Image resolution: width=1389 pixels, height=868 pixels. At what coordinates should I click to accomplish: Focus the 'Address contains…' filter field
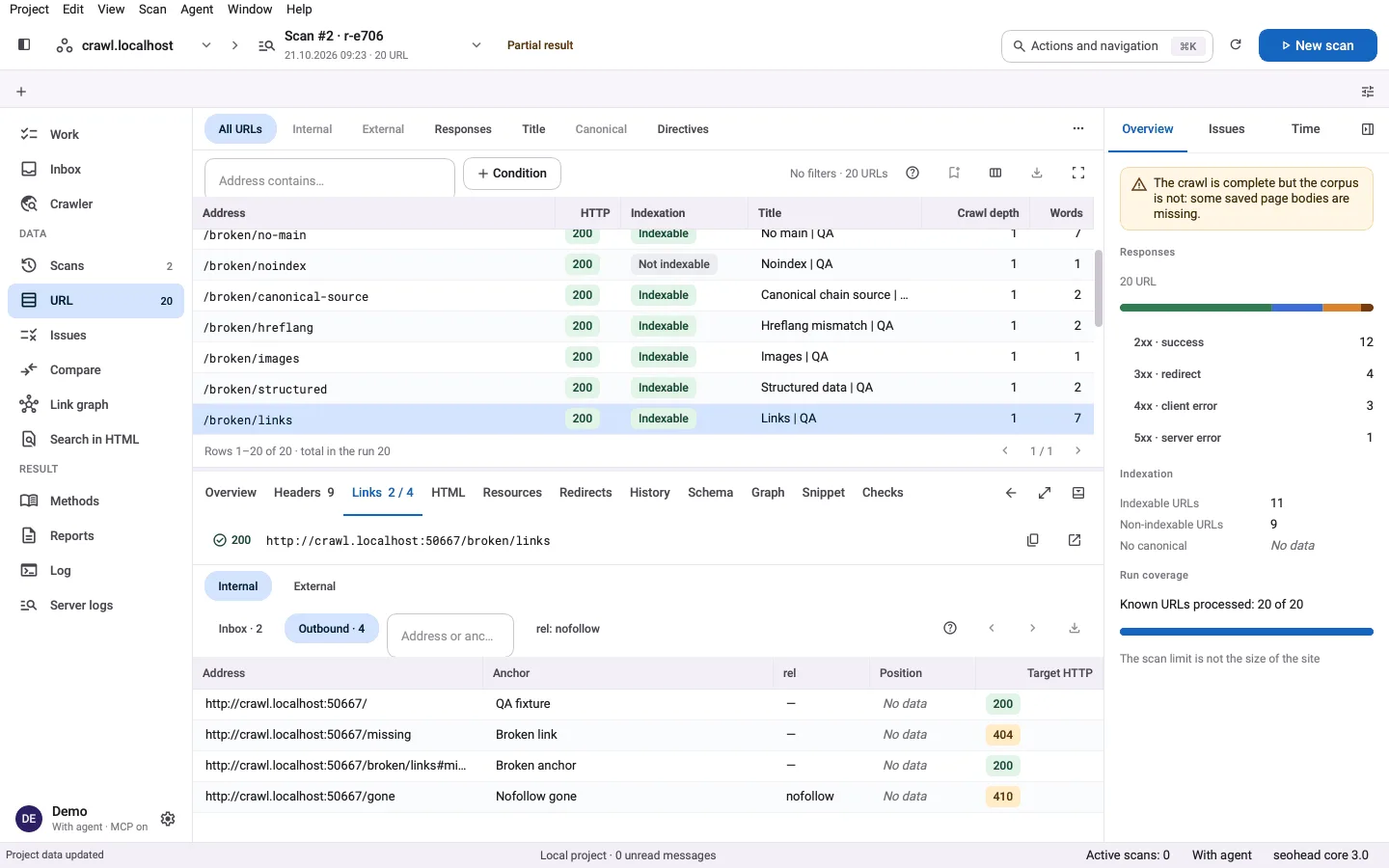click(330, 180)
